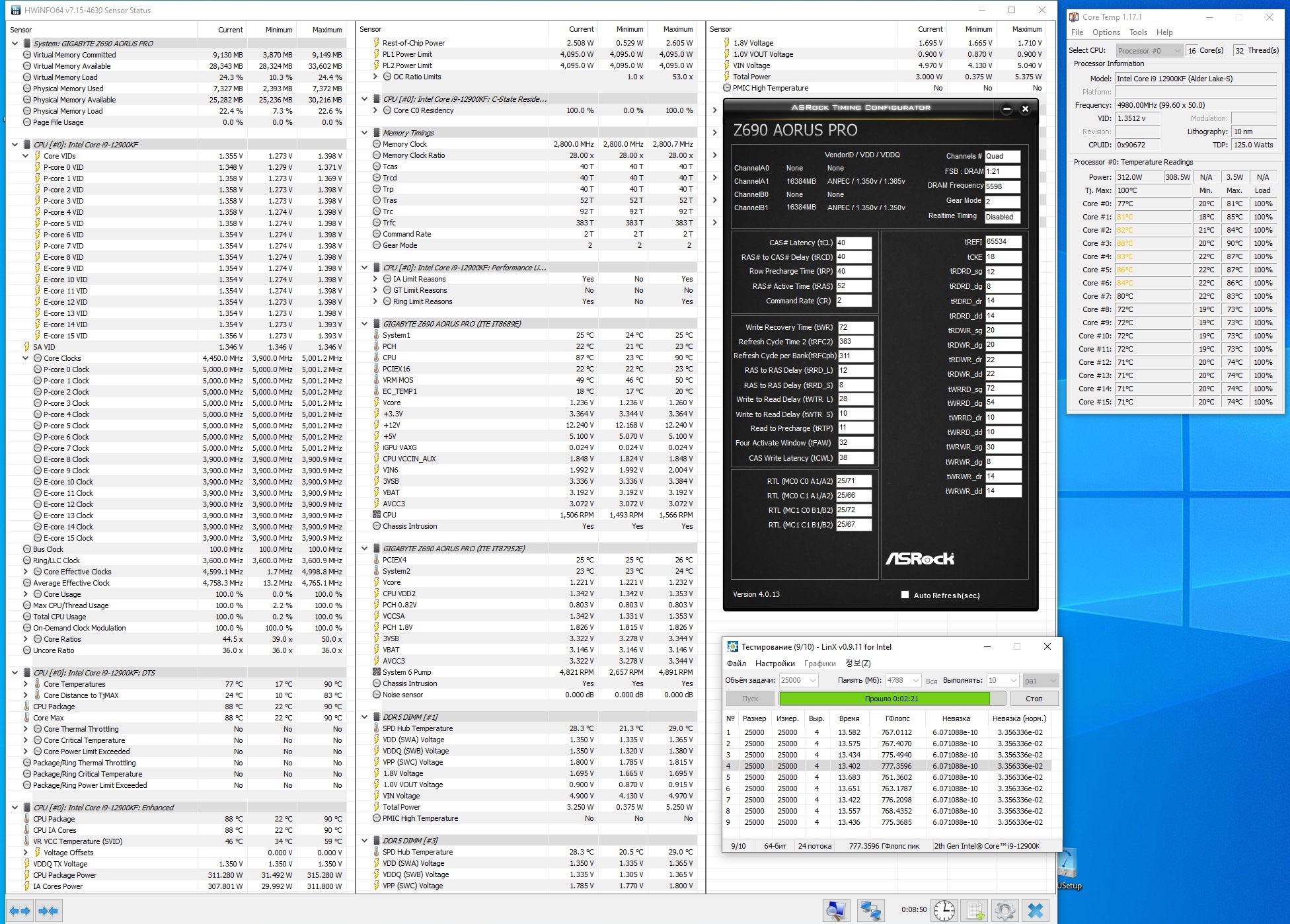Collapse the Memory Timings sensor group
The image size is (1290, 924).
[364, 133]
